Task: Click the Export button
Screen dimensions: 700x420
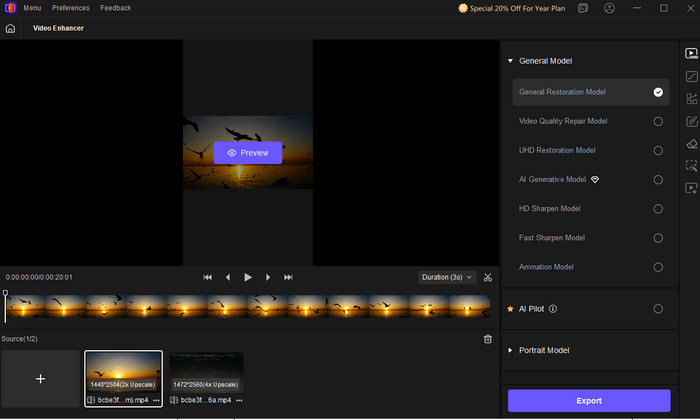Action: tap(589, 401)
